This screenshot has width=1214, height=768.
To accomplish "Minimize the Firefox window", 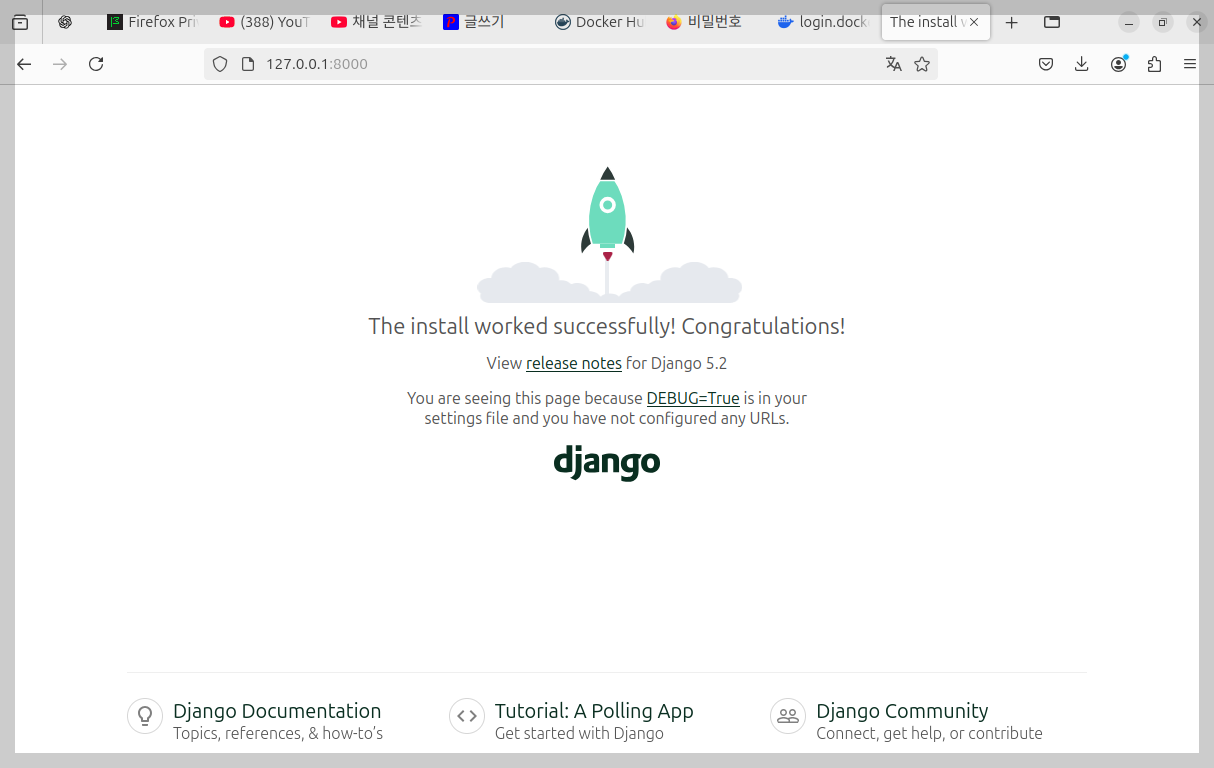I will [1129, 22].
